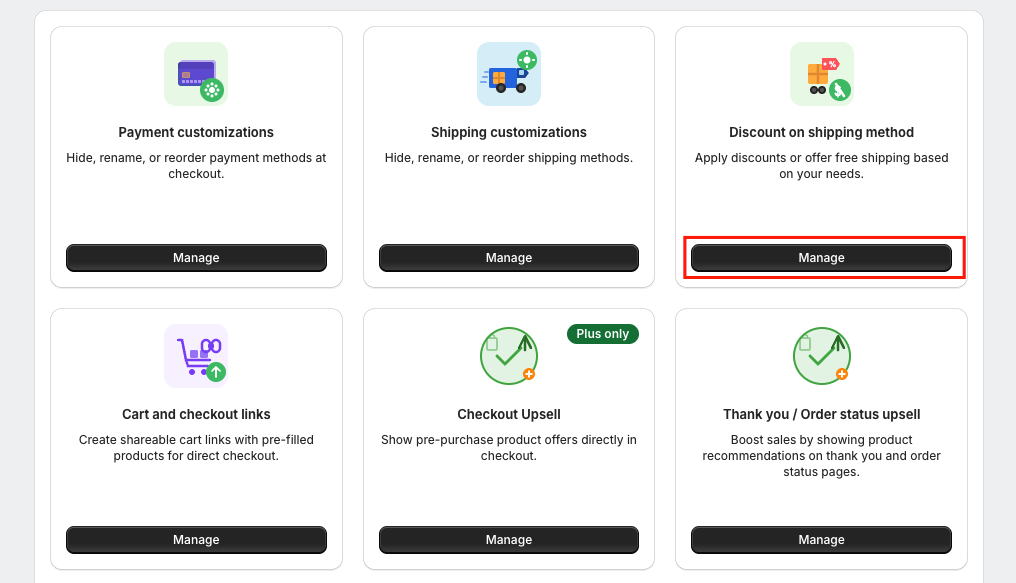Image resolution: width=1016 pixels, height=583 pixels.
Task: Click the Payment customizations credit card icon
Action: point(196,74)
